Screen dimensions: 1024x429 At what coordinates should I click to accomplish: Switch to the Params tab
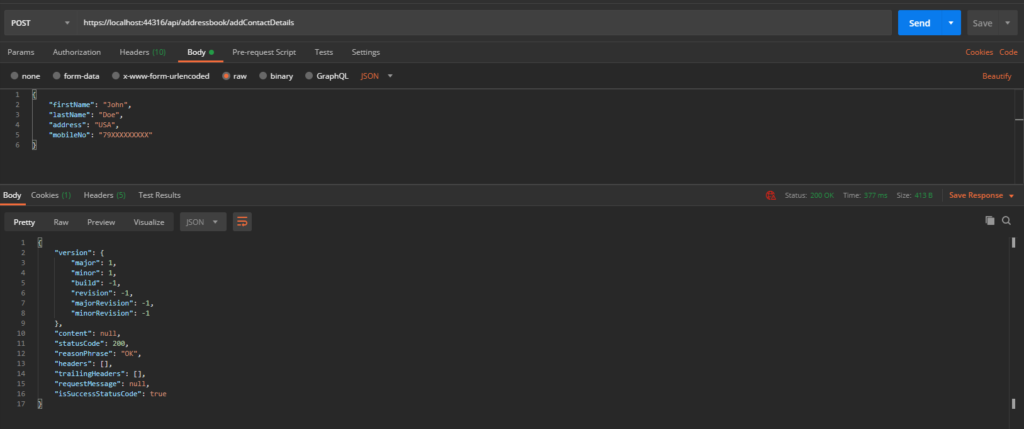tap(21, 52)
